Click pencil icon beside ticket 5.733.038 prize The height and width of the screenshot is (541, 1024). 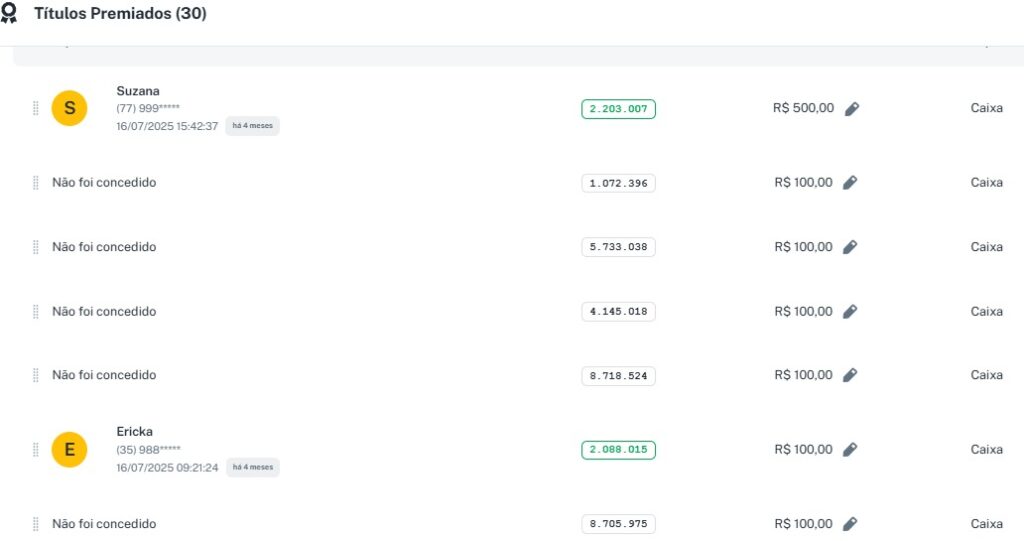(850, 247)
